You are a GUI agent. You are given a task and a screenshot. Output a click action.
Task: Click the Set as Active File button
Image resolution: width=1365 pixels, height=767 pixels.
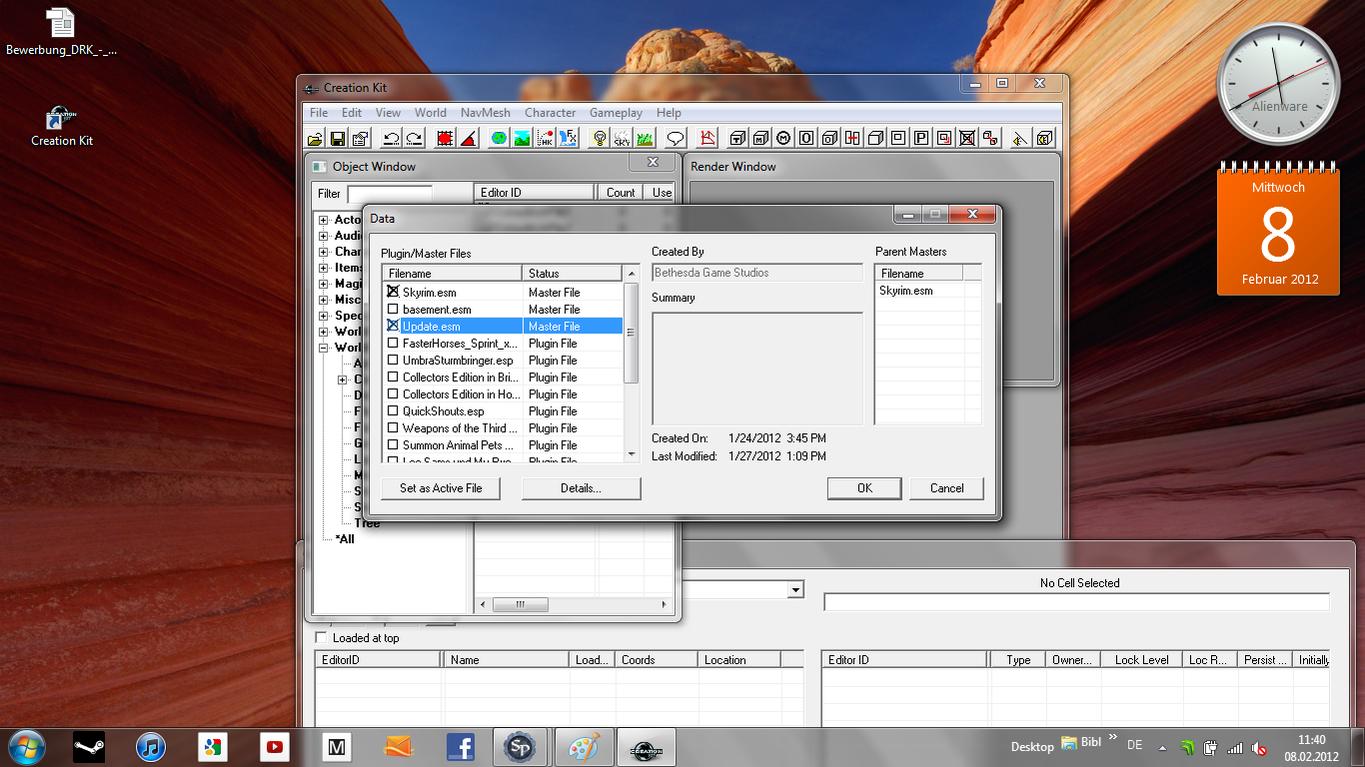441,488
